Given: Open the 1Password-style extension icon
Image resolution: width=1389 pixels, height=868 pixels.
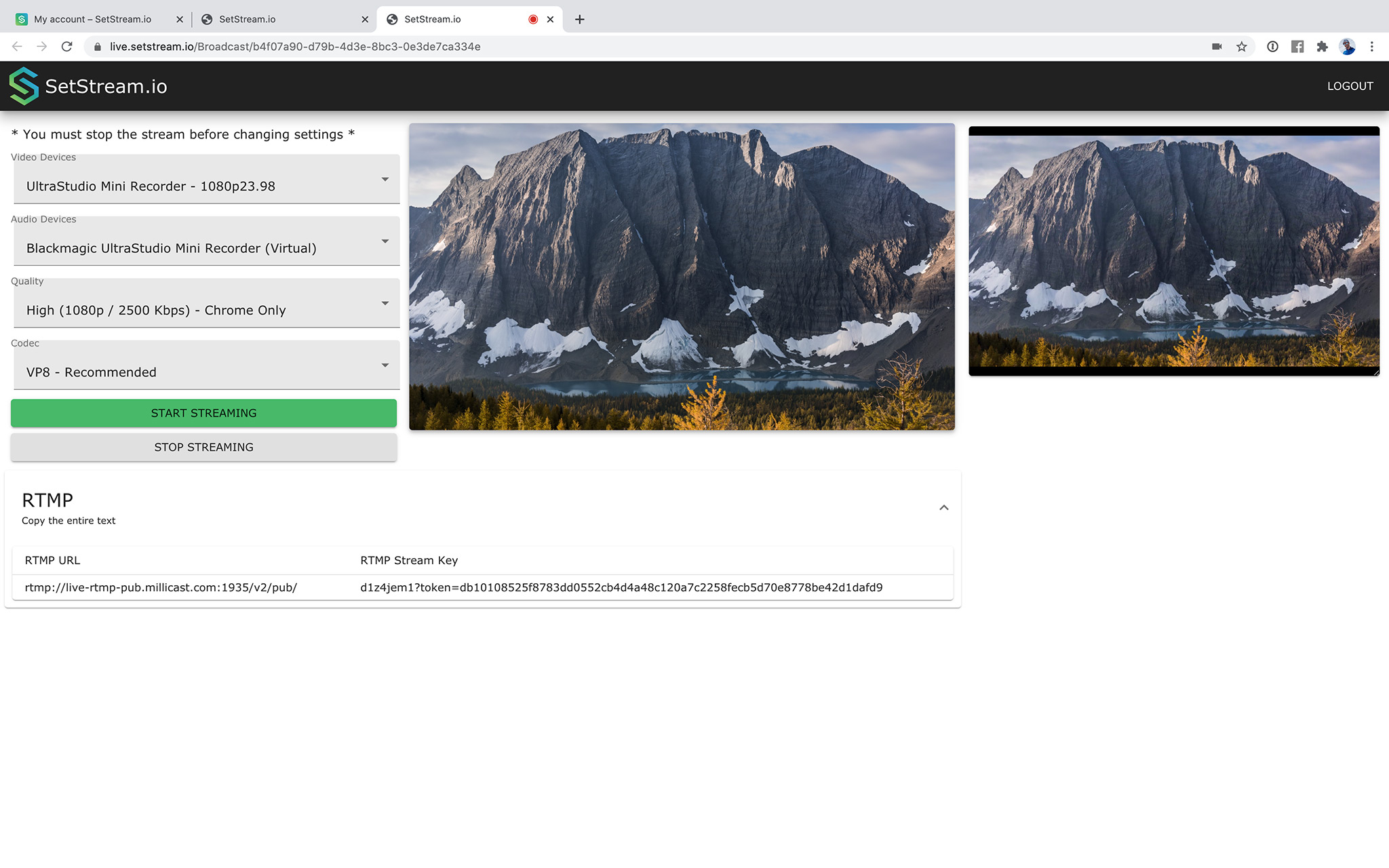Looking at the screenshot, I should click(1272, 47).
